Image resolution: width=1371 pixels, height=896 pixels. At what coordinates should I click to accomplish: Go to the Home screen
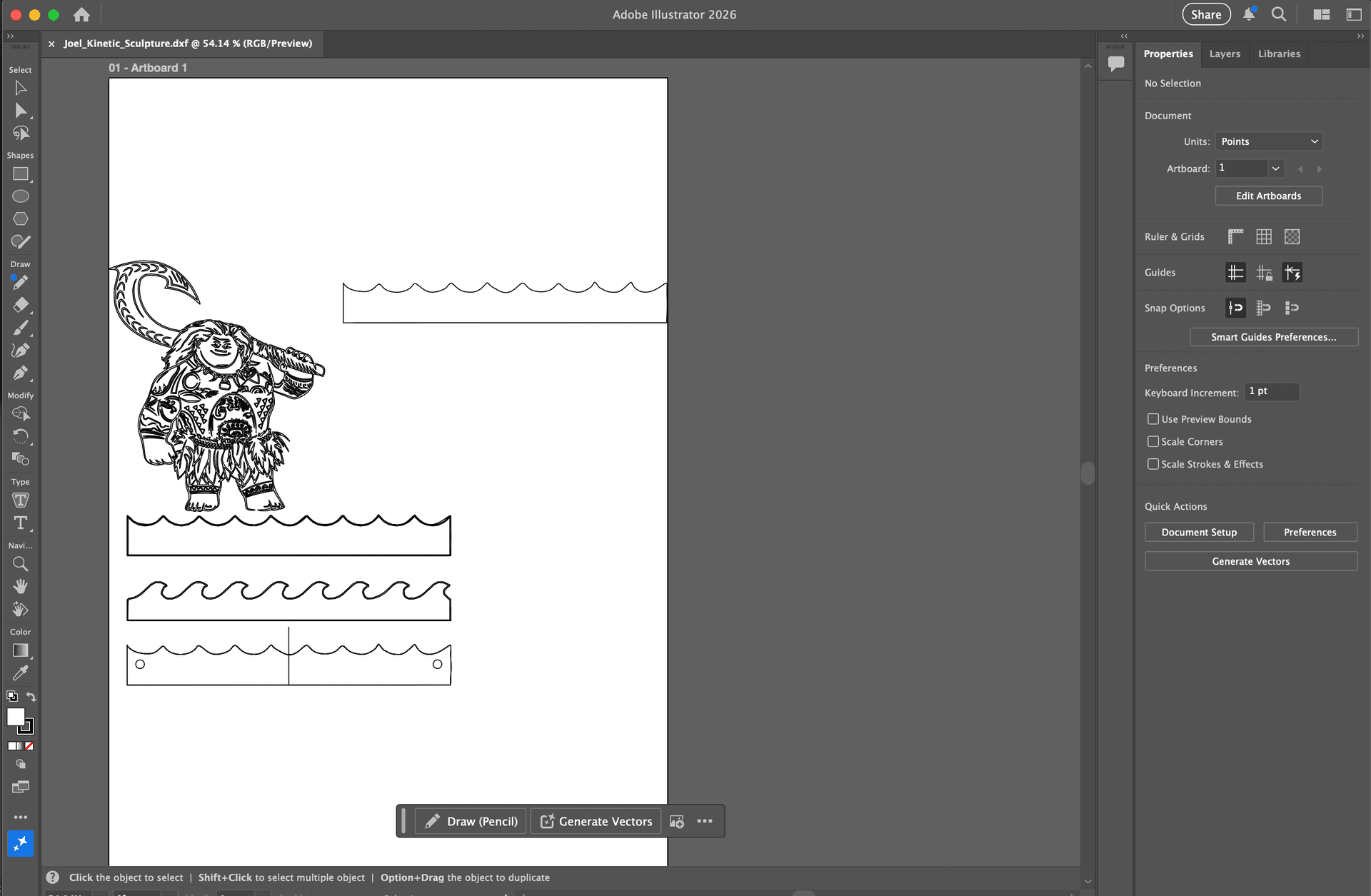click(x=82, y=14)
